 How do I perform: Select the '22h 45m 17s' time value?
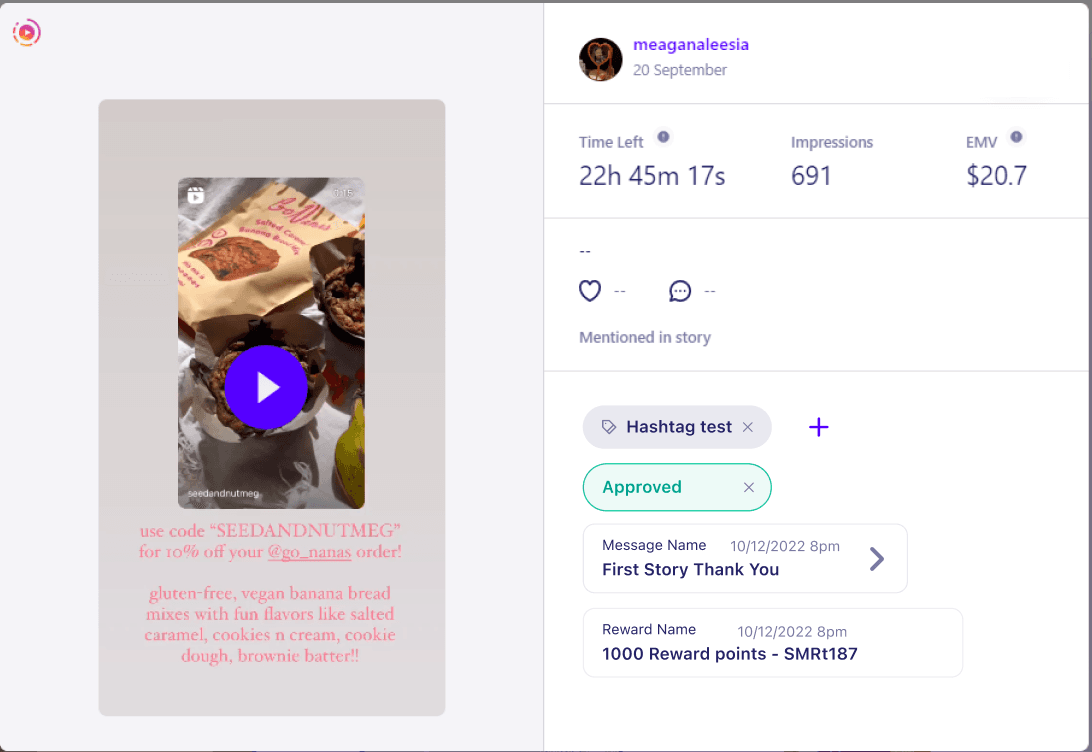652,176
